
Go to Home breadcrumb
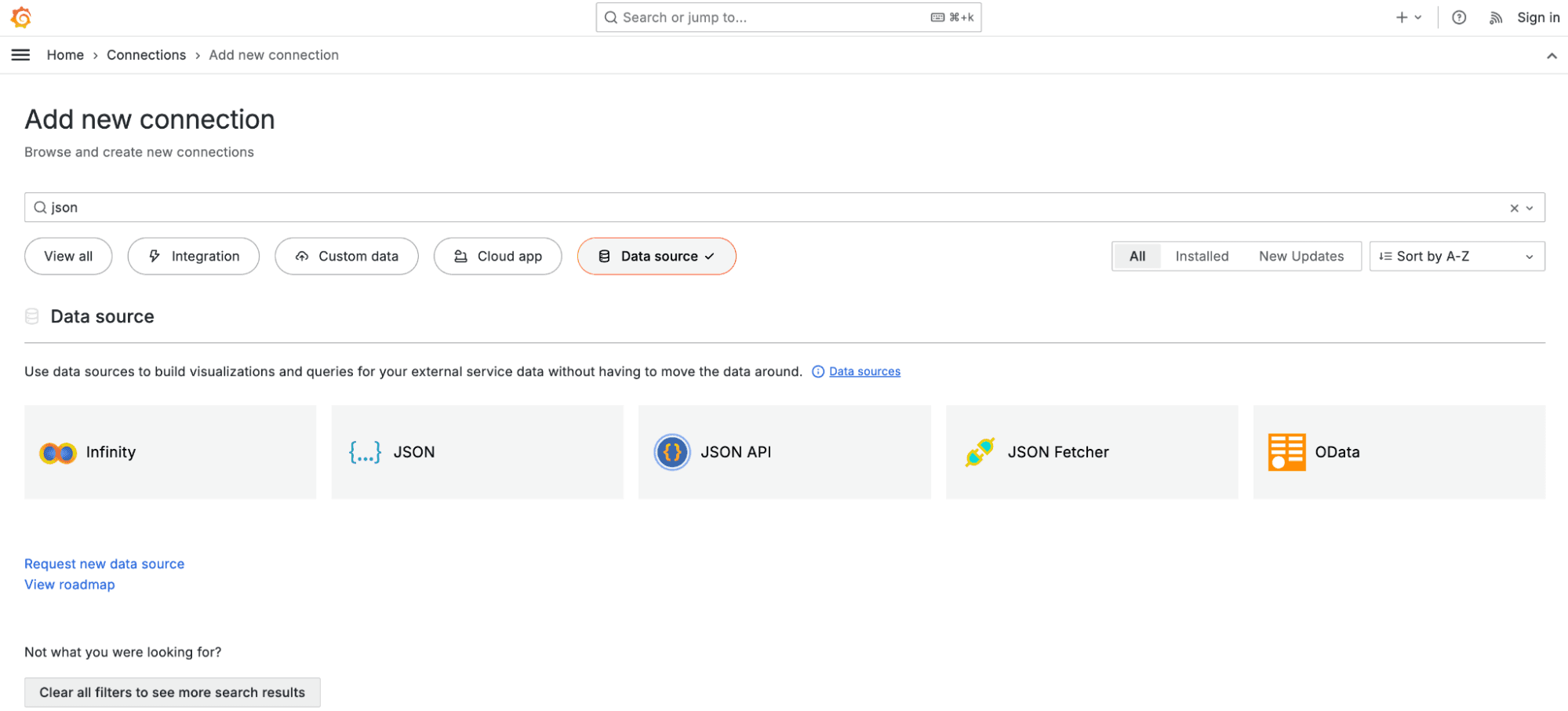tap(65, 55)
